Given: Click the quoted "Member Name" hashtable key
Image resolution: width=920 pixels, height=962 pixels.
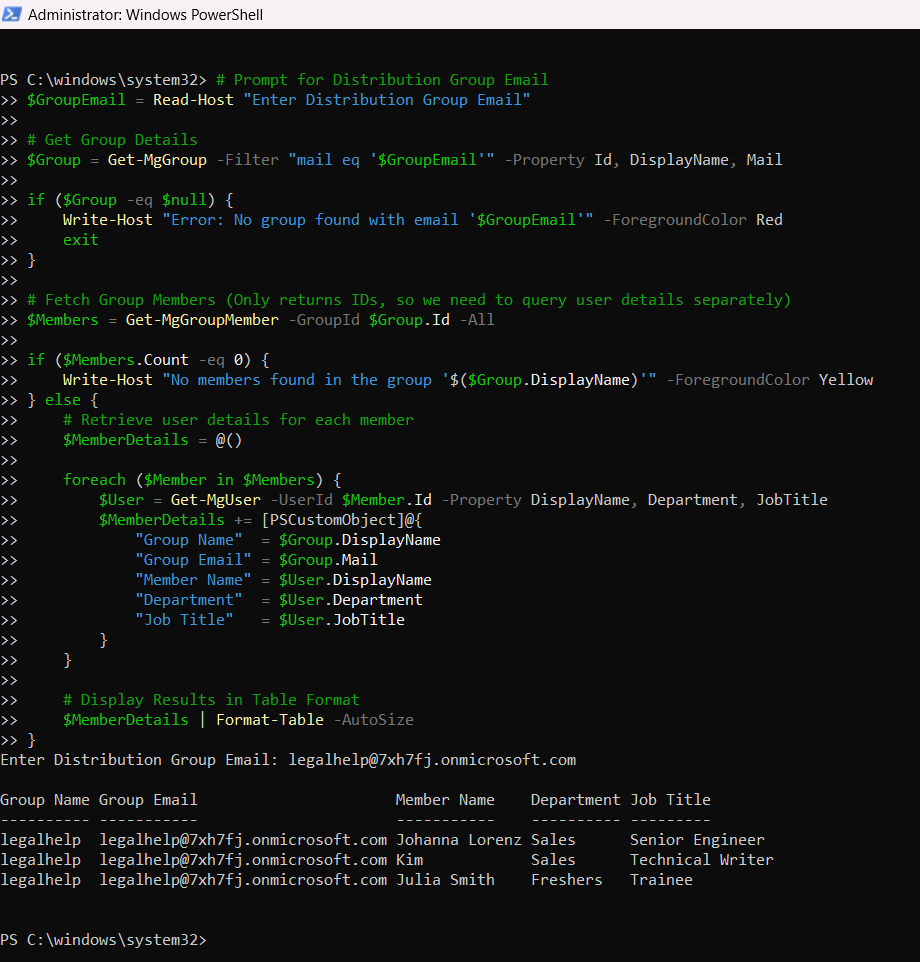Looking at the screenshot, I should tap(193, 580).
